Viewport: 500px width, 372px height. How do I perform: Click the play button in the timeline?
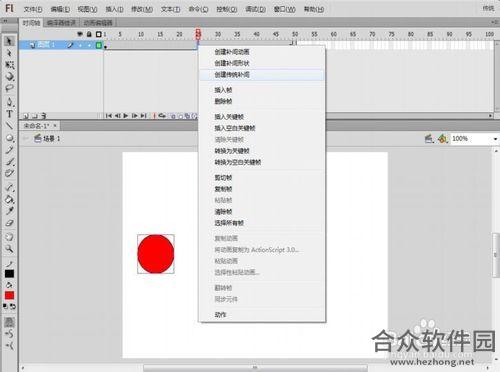tap(126, 116)
